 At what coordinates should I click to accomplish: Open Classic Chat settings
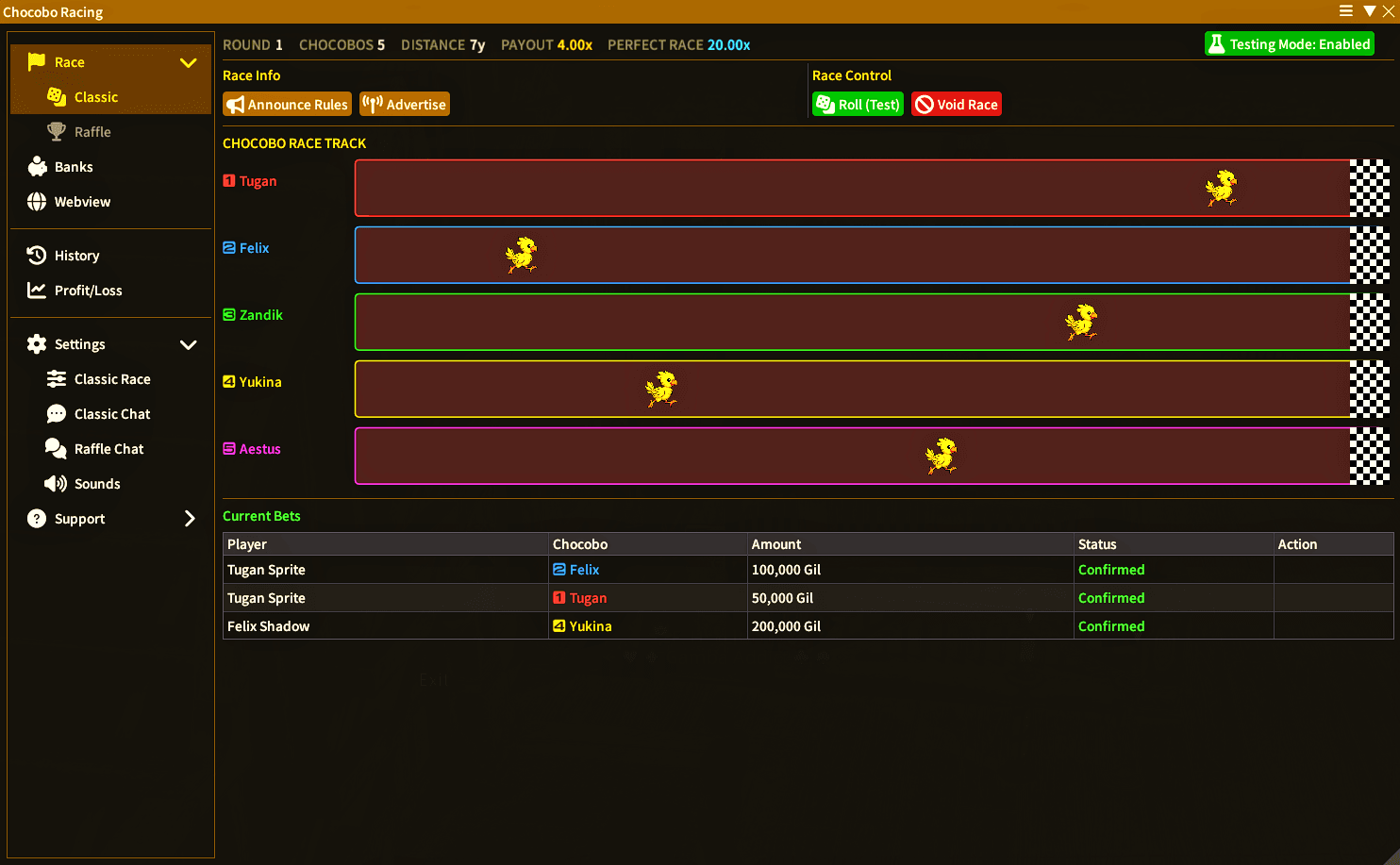(x=111, y=414)
